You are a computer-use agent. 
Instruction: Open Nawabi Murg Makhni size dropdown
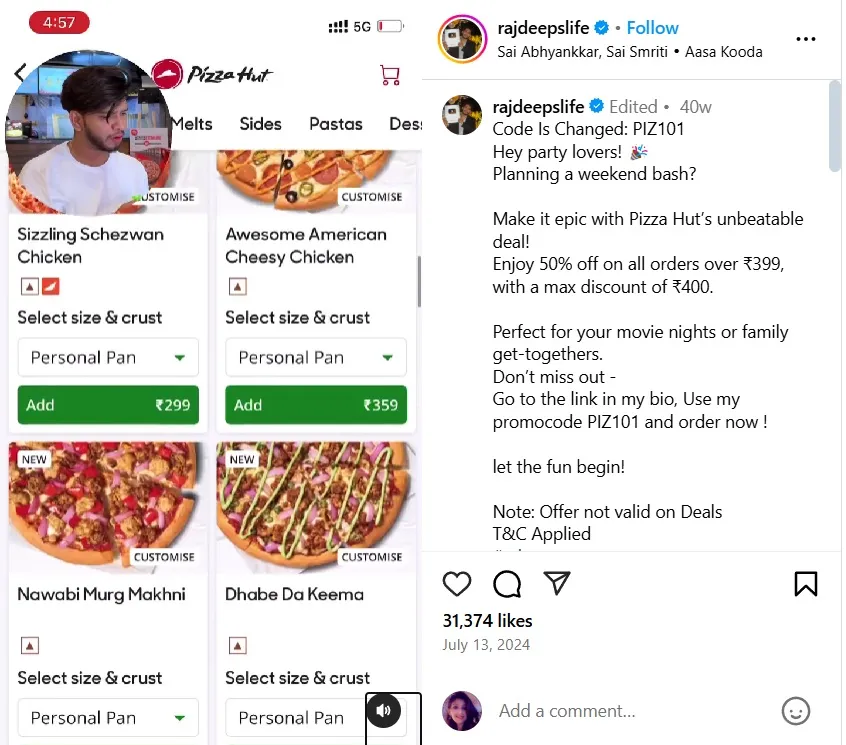(x=108, y=717)
